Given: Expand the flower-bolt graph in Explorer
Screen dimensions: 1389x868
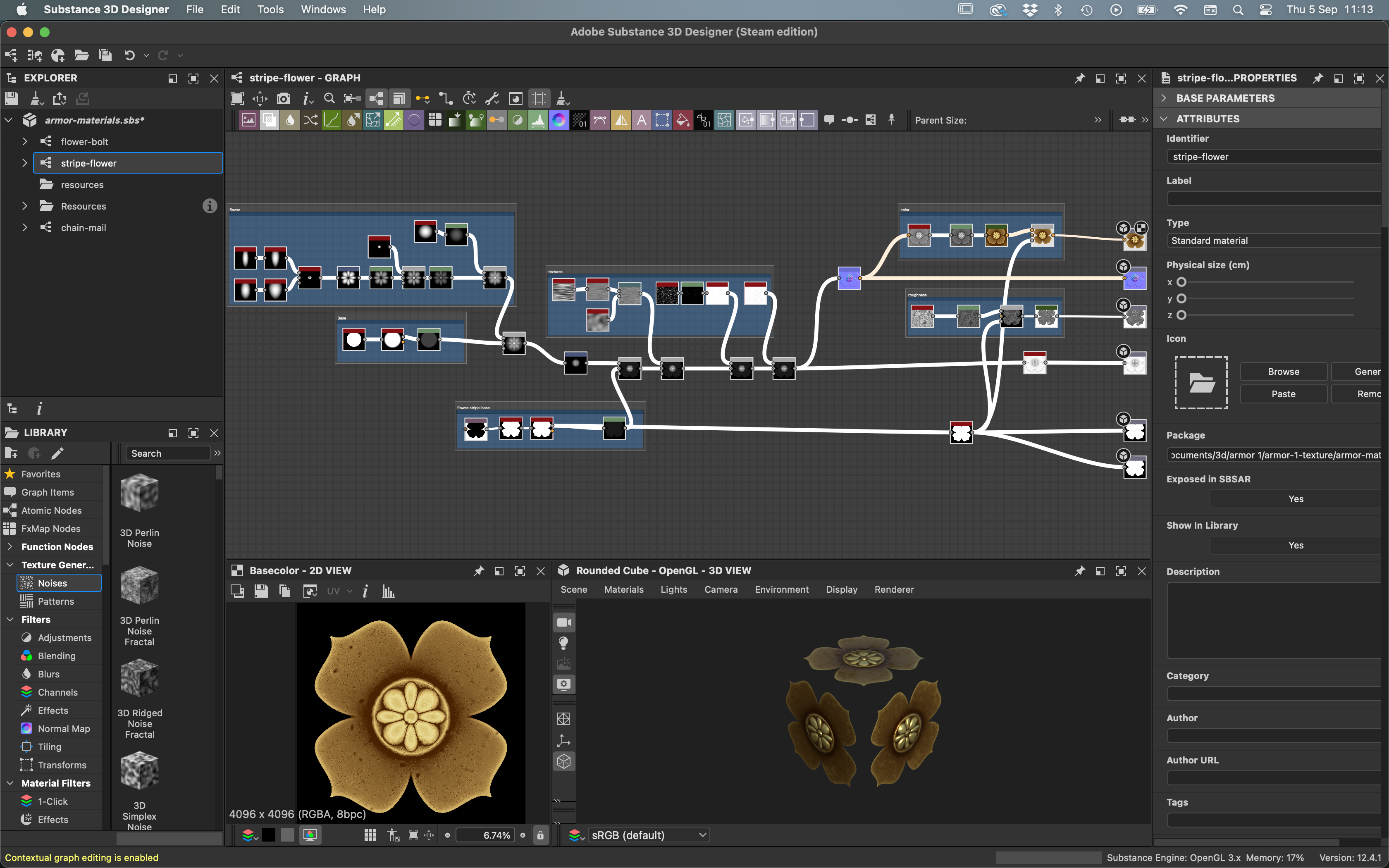Looking at the screenshot, I should [25, 141].
